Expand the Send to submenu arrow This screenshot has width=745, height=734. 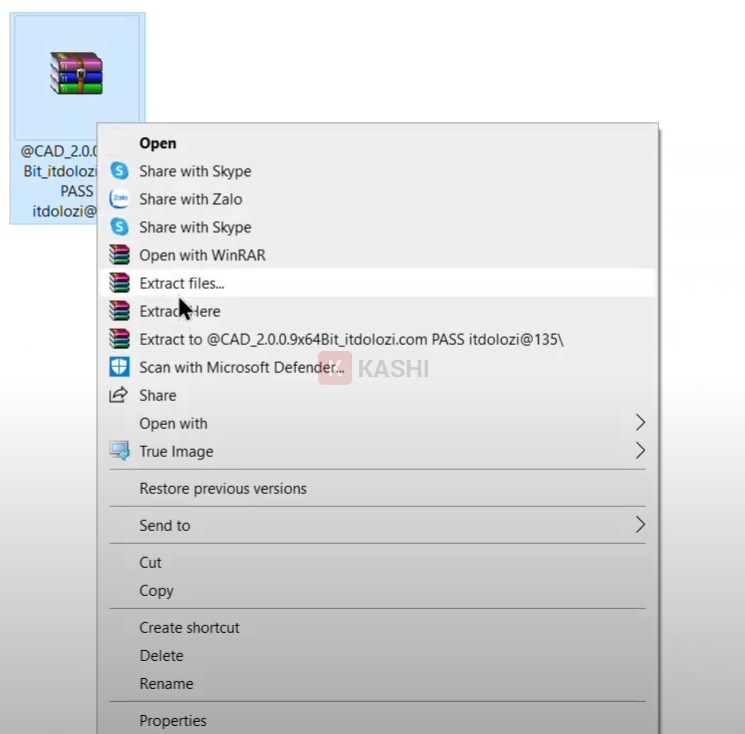click(640, 525)
